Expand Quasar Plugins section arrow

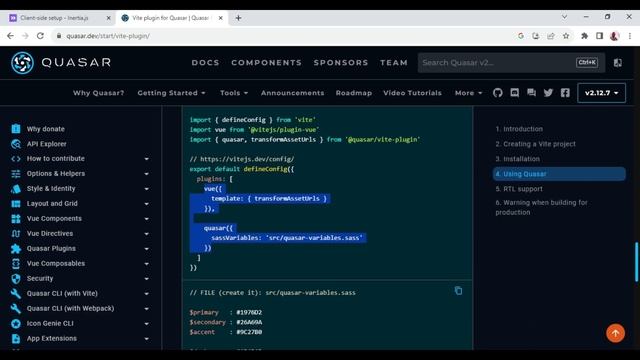click(147, 249)
